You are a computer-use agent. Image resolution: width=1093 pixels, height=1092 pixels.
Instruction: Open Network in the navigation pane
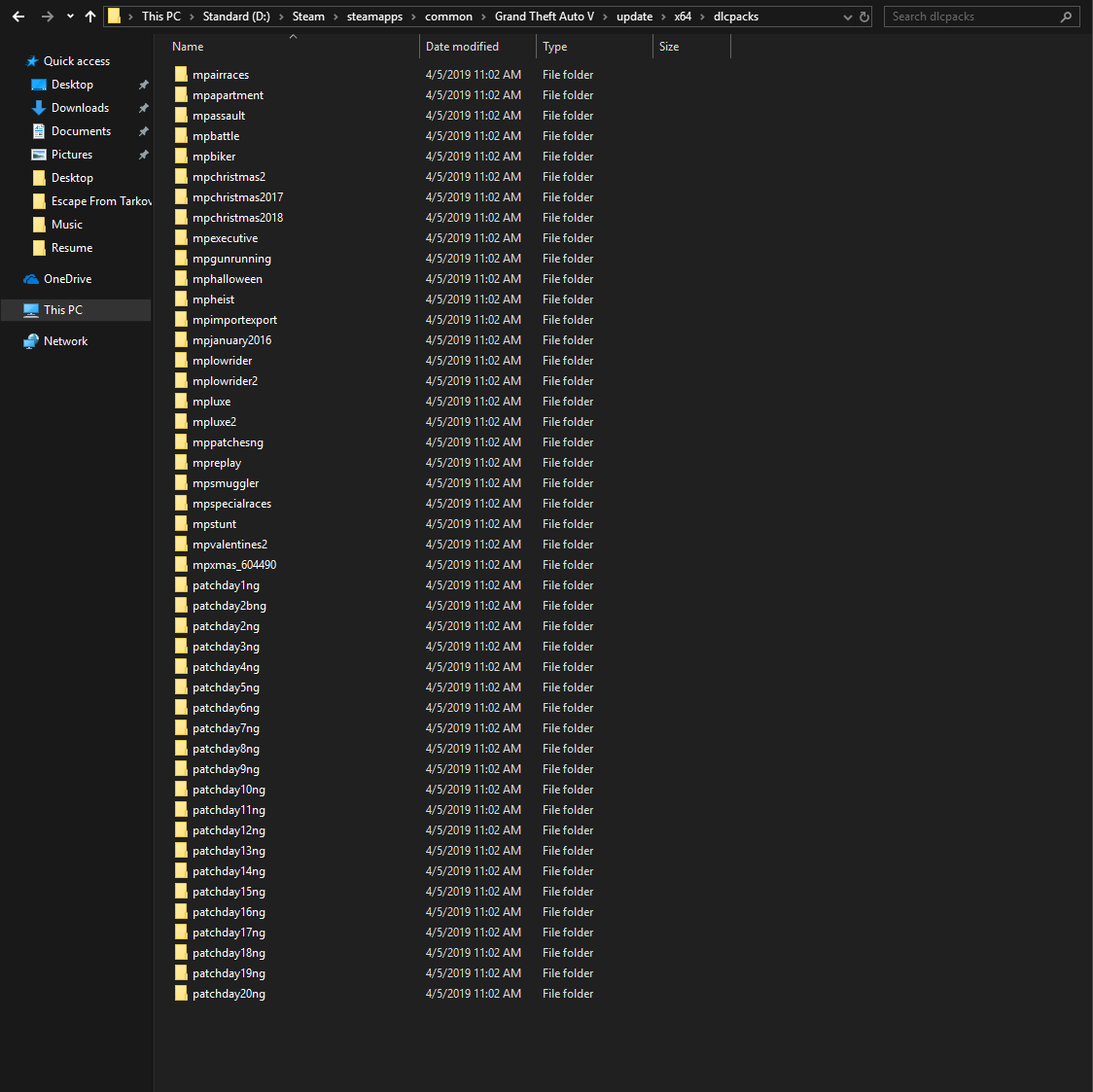click(65, 341)
